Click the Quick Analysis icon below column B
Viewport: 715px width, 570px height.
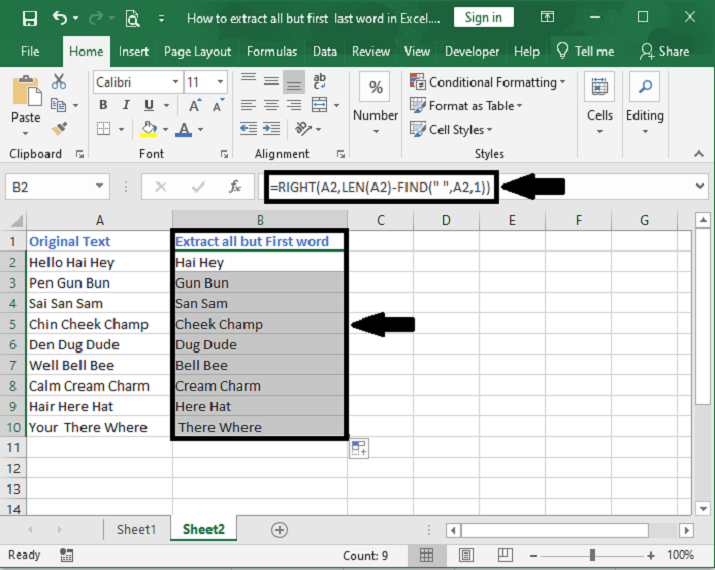(359, 448)
